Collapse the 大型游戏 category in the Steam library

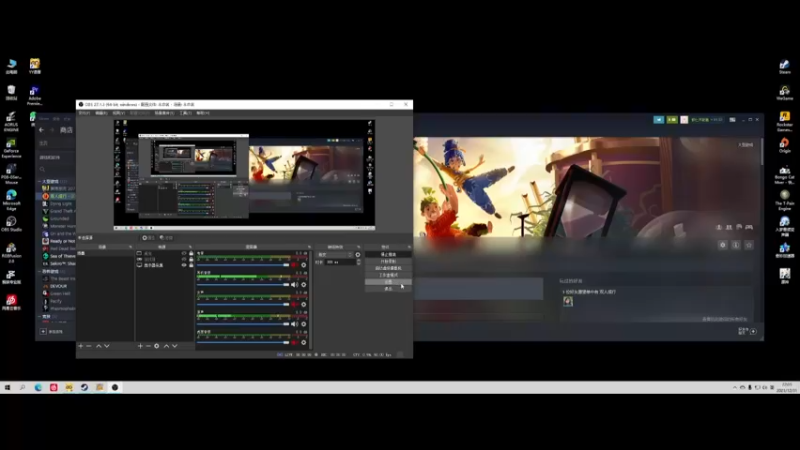(x=40, y=182)
